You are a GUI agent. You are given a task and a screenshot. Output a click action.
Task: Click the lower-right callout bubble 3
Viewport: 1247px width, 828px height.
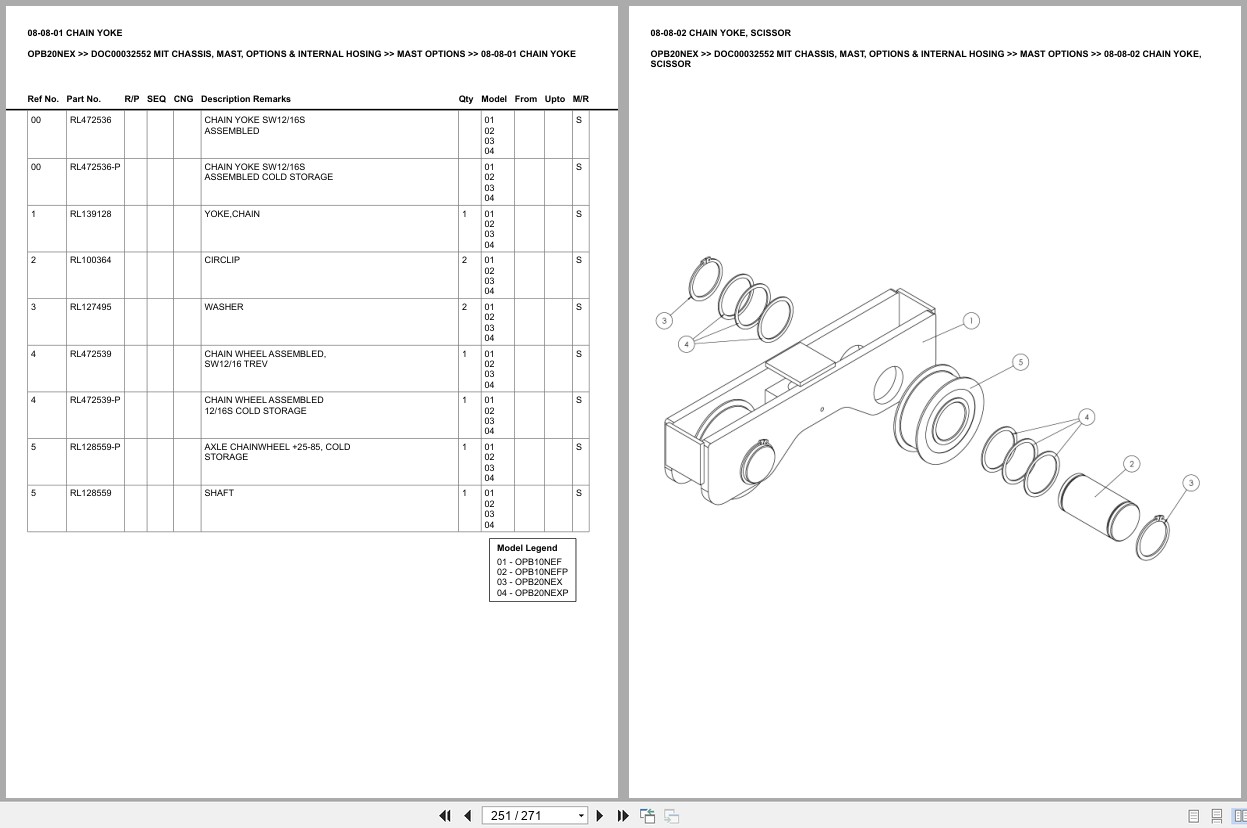[1190, 483]
